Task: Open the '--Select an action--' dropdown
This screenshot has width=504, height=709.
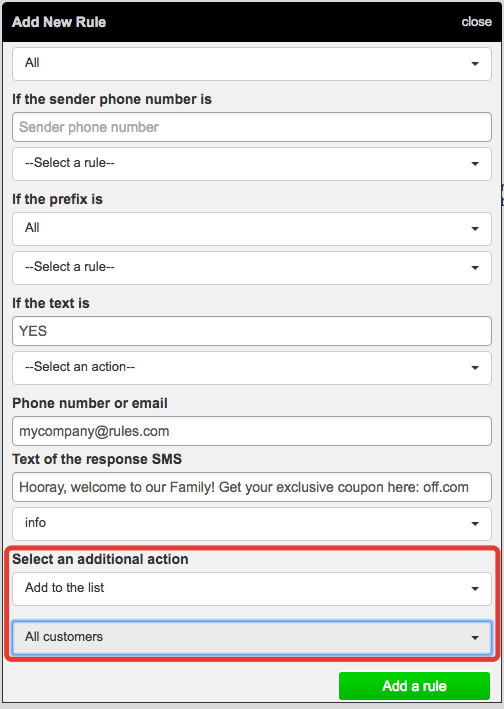Action: click(x=252, y=368)
